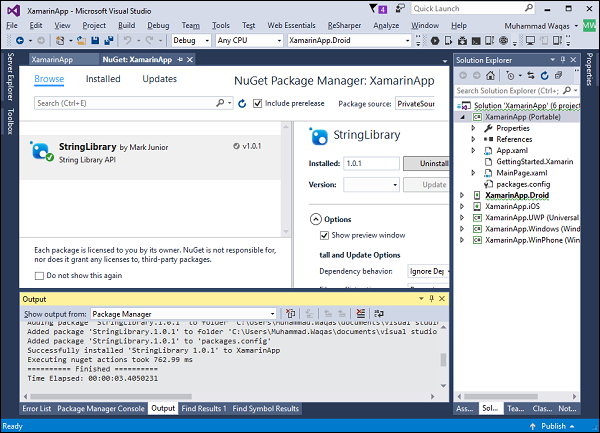
Task: Collapse the Options section chevron
Action: click(x=316, y=219)
